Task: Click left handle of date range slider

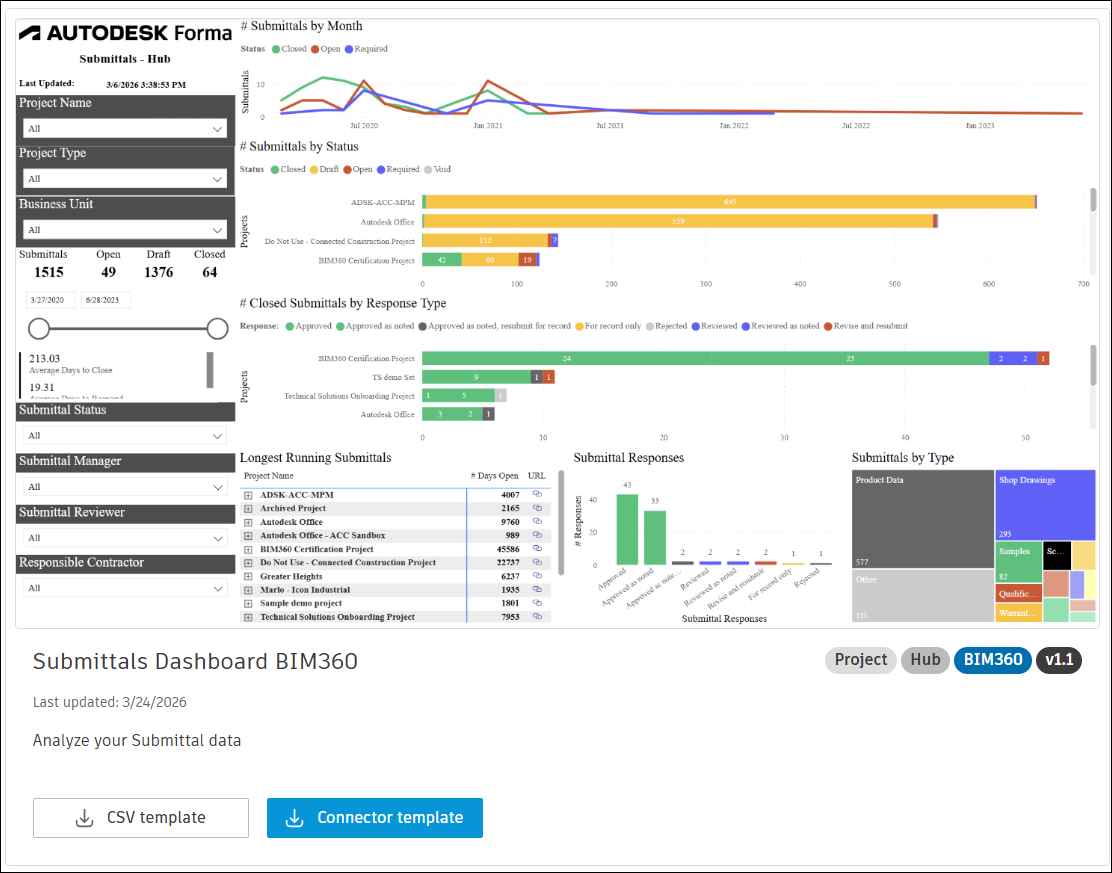Action: (39, 328)
